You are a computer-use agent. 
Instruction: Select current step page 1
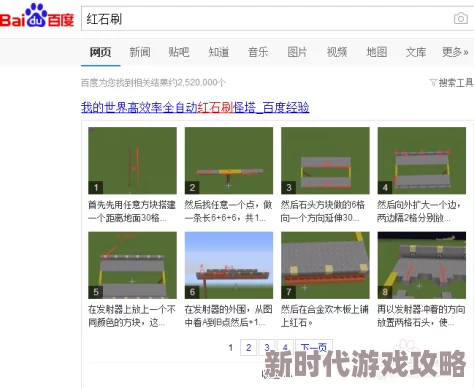pyautogui.click(x=231, y=348)
